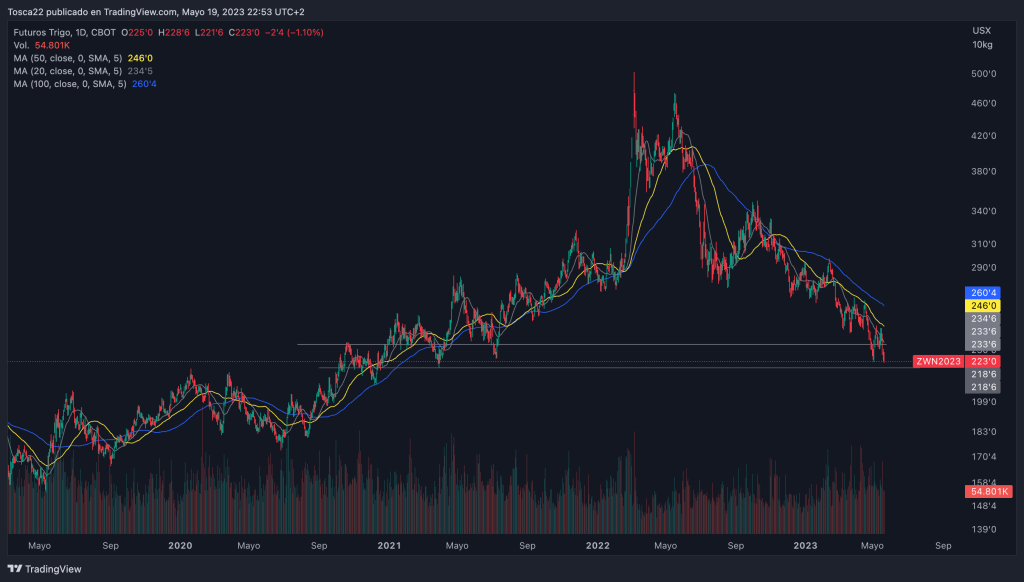The image size is (1024, 582).
Task: Select the red ZWN2023 symbol tag
Action: click(938, 361)
